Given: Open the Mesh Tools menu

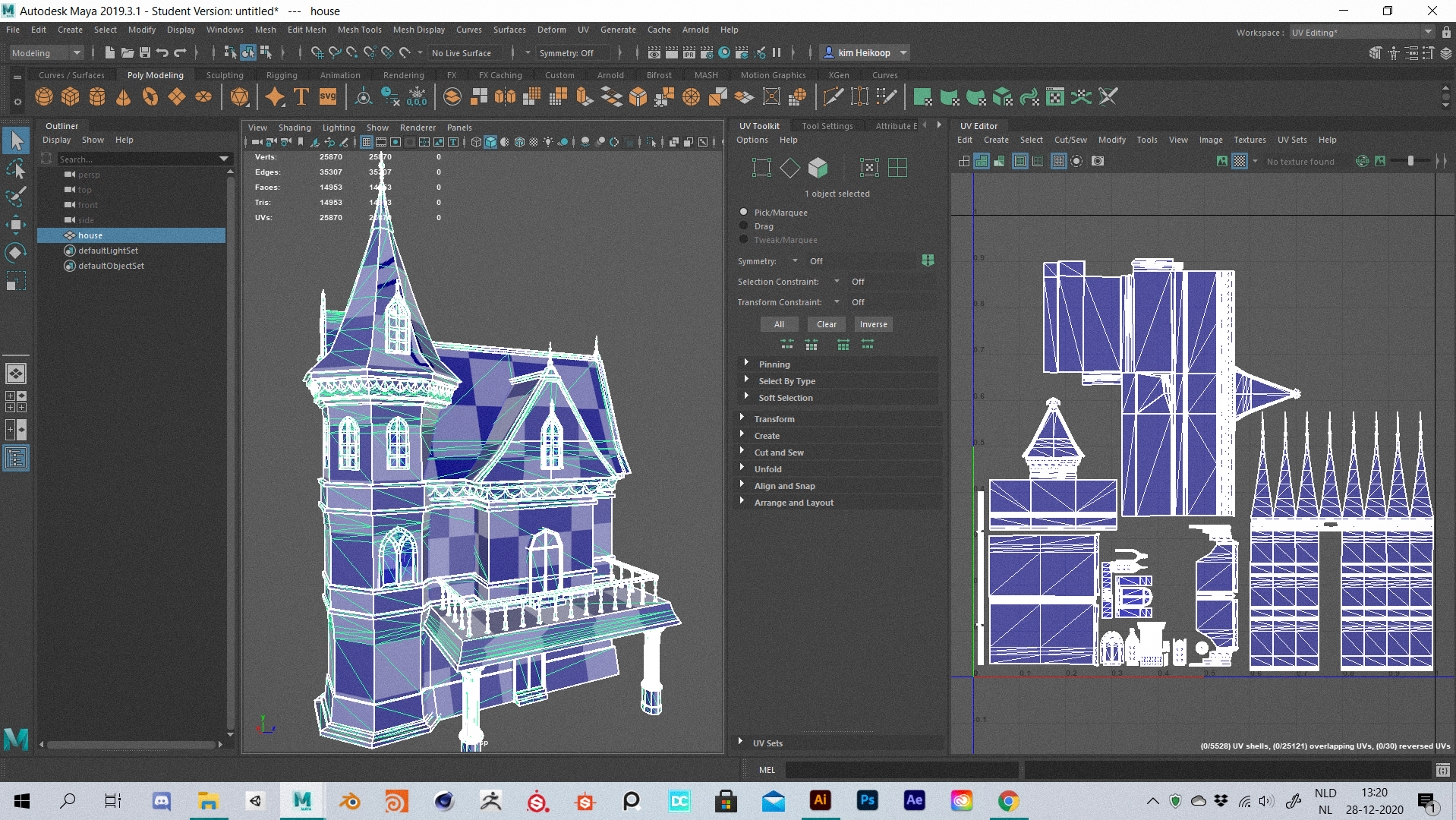Looking at the screenshot, I should [x=360, y=30].
